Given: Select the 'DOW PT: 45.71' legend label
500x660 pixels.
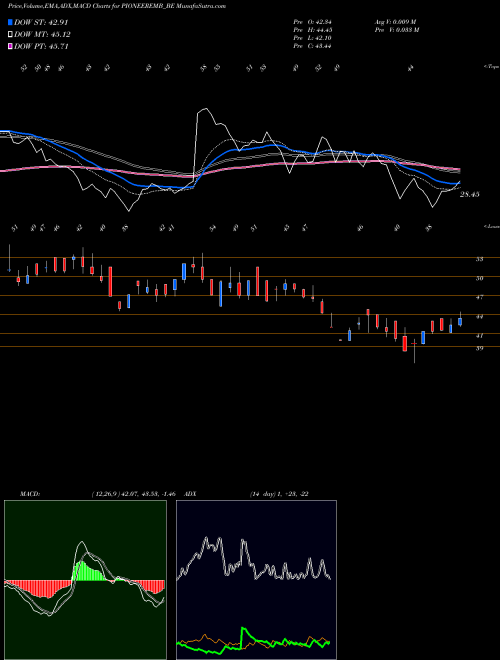Looking at the screenshot, I should tap(41, 46).
